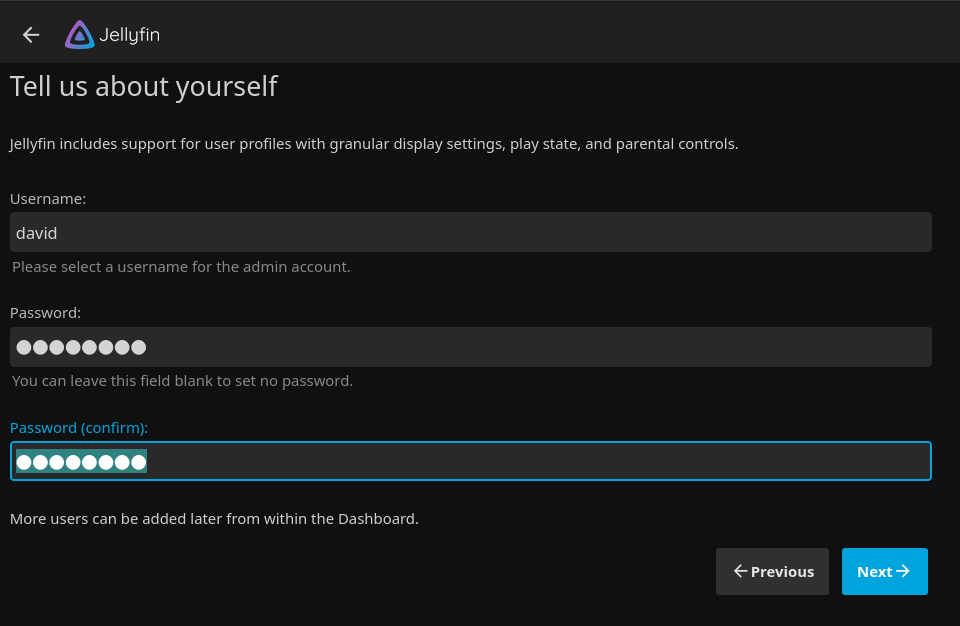Image resolution: width=960 pixels, height=626 pixels.
Task: Click the user profiles description paragraph
Action: coord(374,144)
